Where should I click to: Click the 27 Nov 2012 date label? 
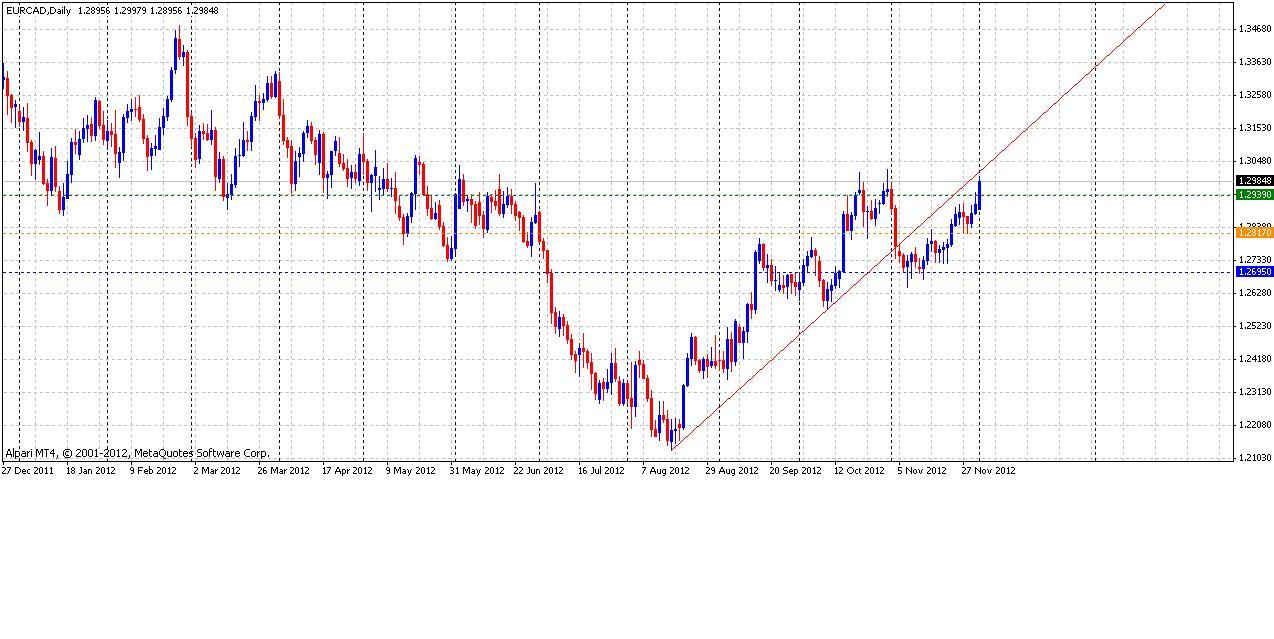pyautogui.click(x=988, y=470)
